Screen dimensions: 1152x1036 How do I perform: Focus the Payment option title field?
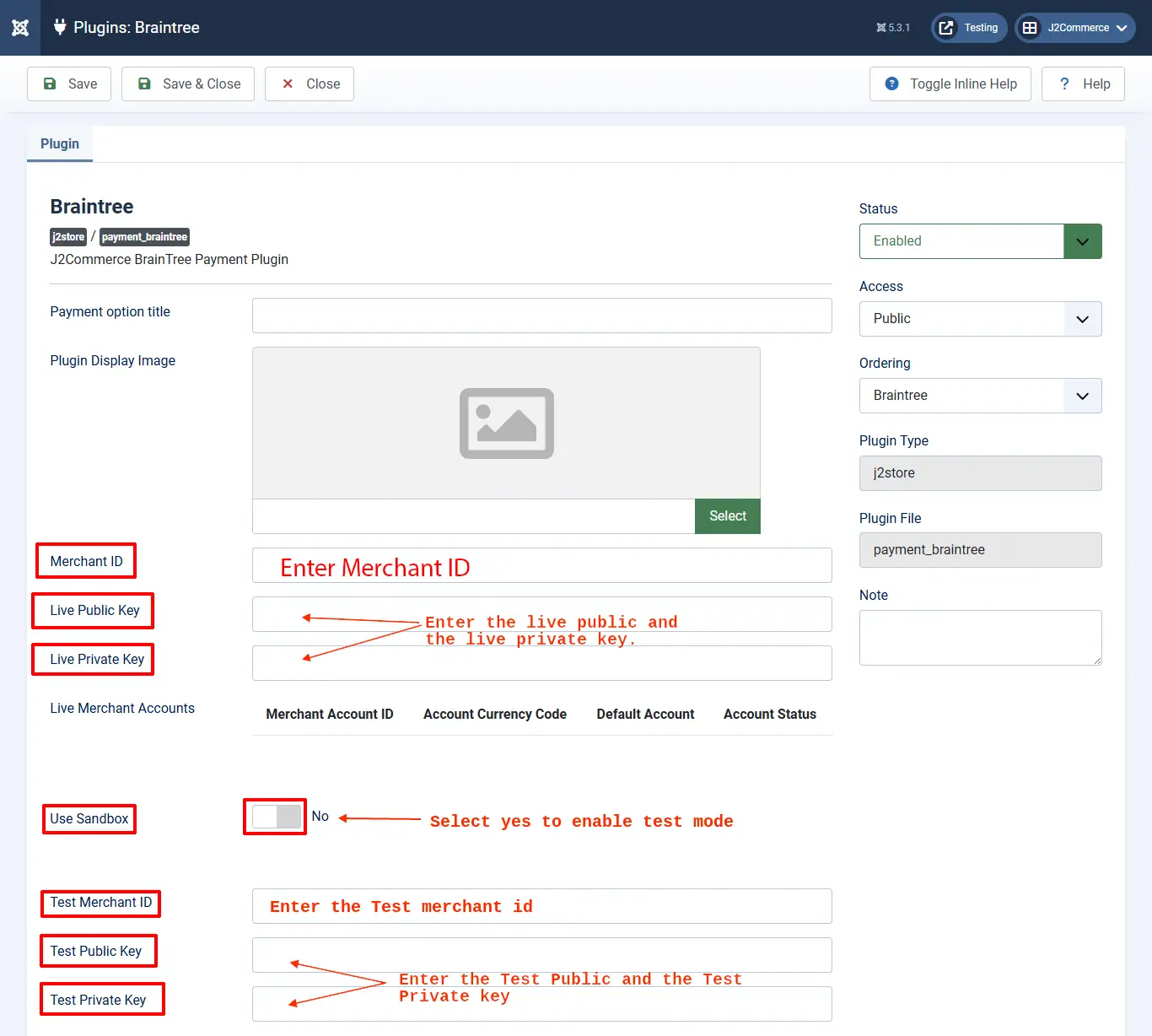(x=542, y=316)
